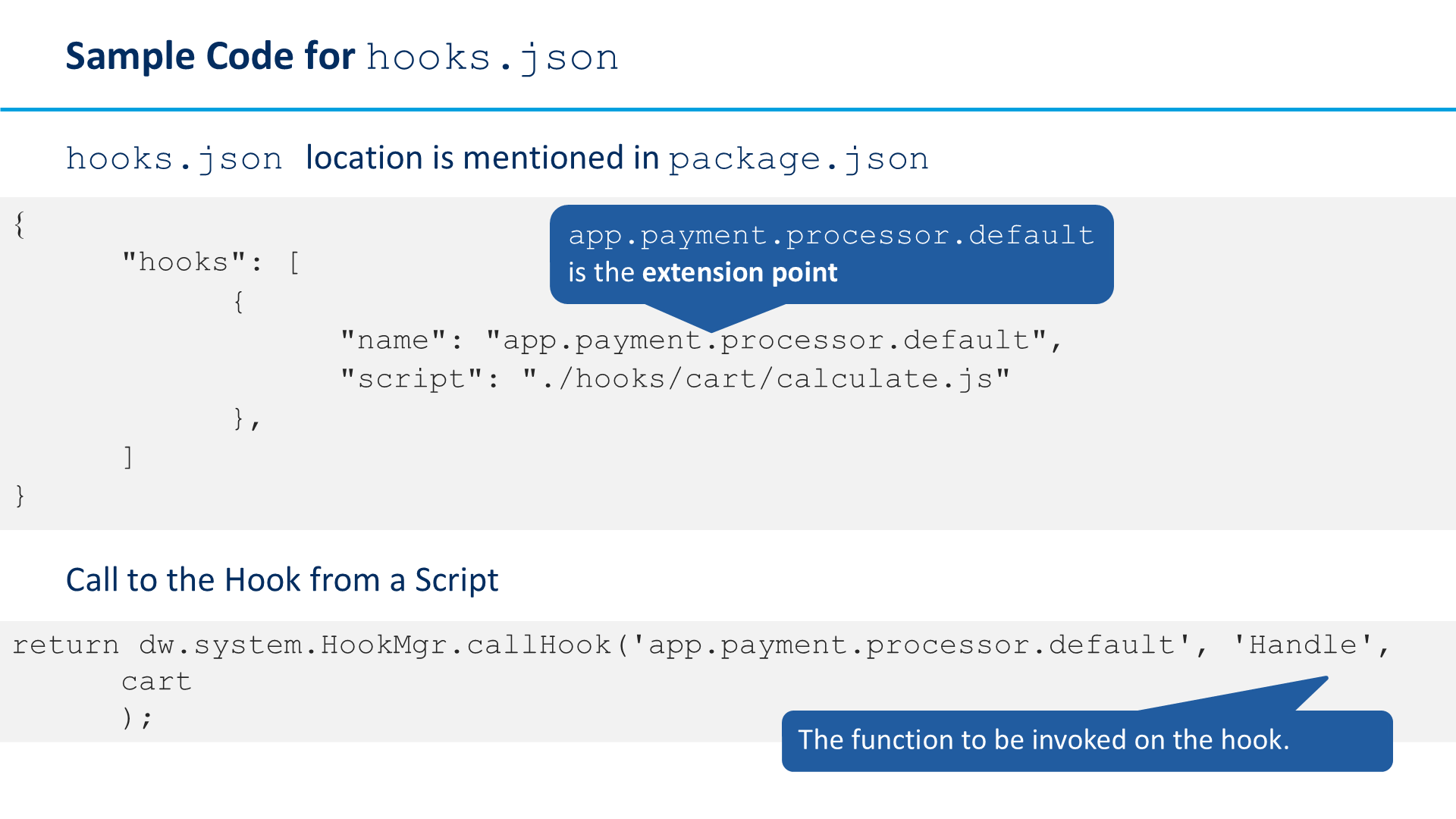
Task: Click the "name": "app.payment.processor.default" line
Action: (701, 340)
